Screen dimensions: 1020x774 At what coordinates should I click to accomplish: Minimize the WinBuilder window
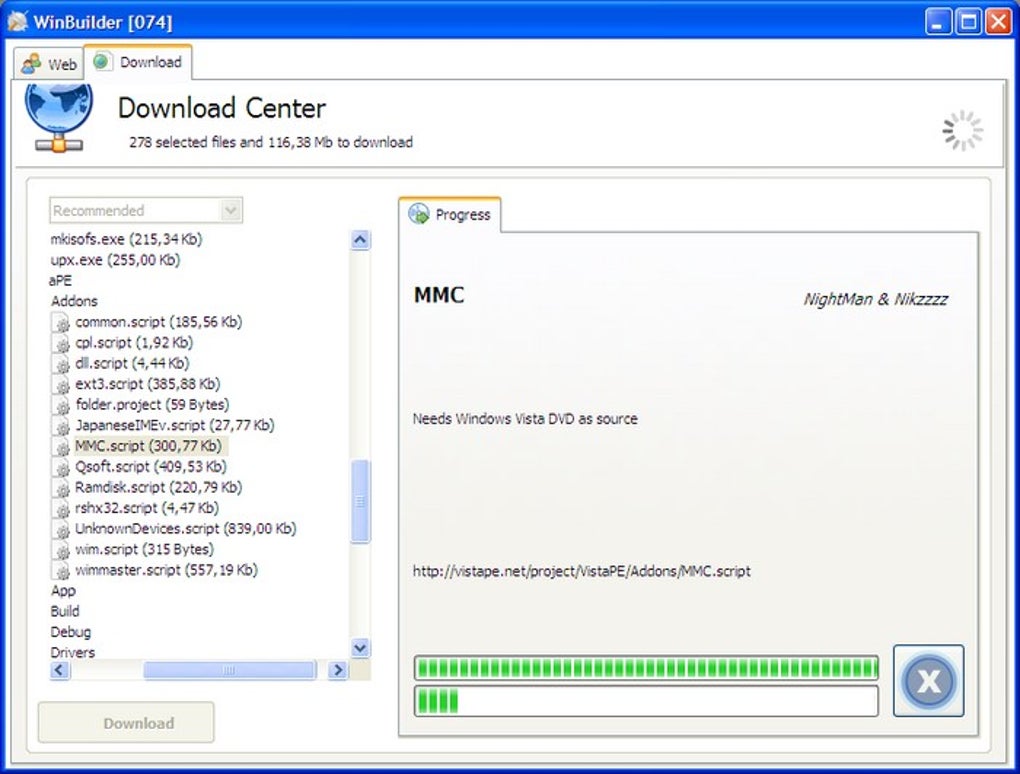(x=937, y=21)
